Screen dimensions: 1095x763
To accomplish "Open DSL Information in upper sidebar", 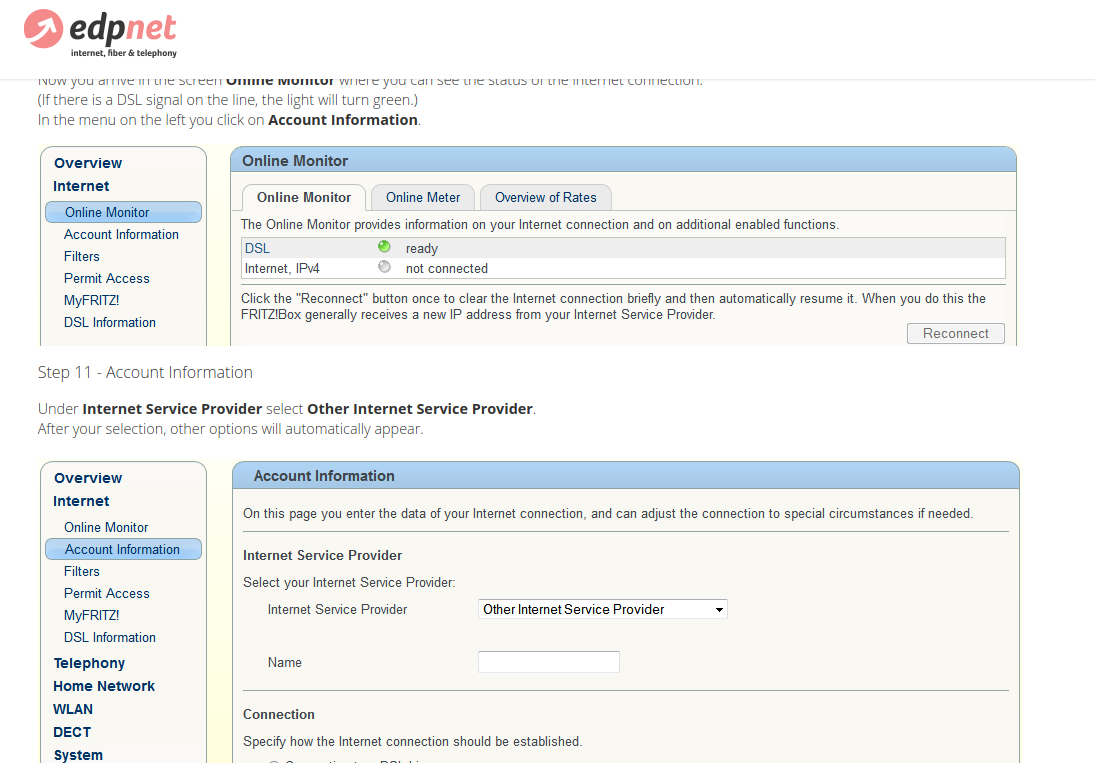I will coord(110,322).
